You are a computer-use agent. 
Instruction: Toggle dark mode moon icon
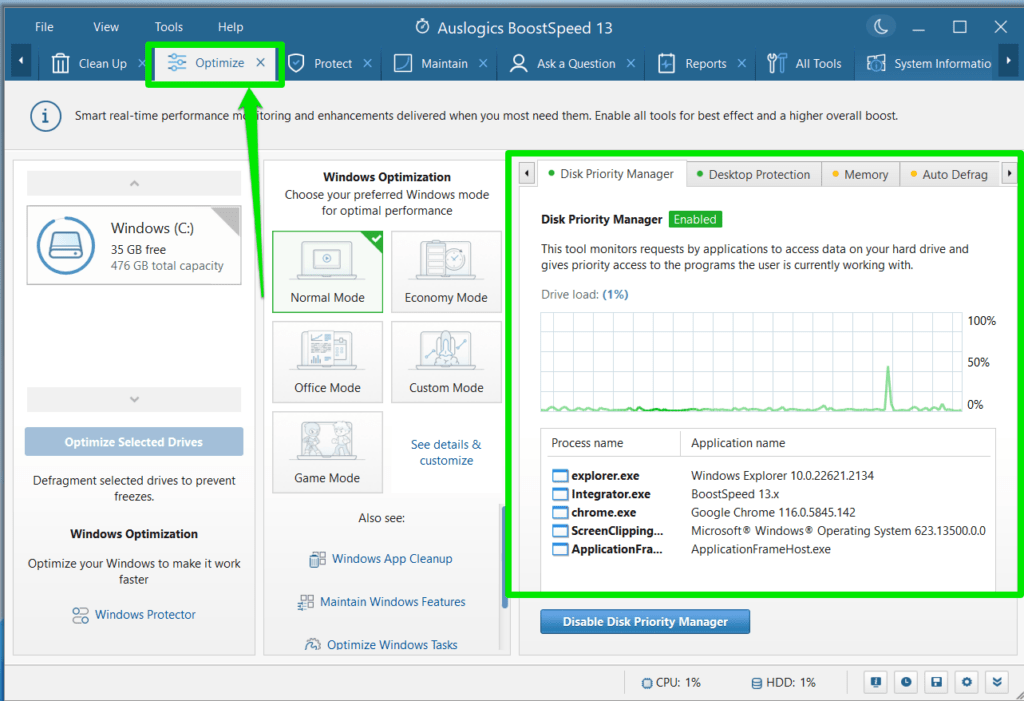(x=881, y=27)
